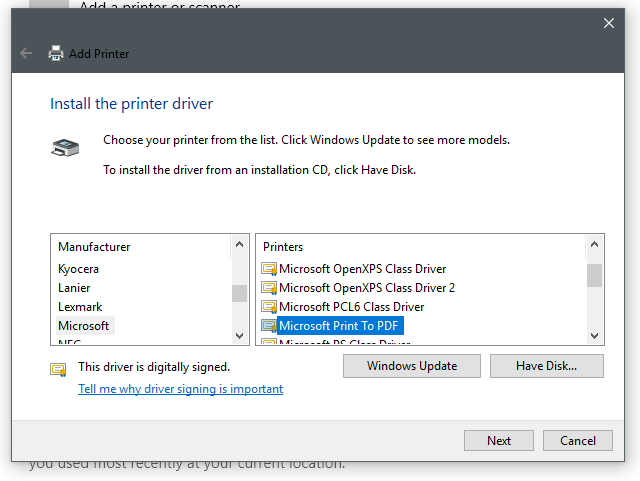Click the Add Printer title icon

tap(56, 53)
